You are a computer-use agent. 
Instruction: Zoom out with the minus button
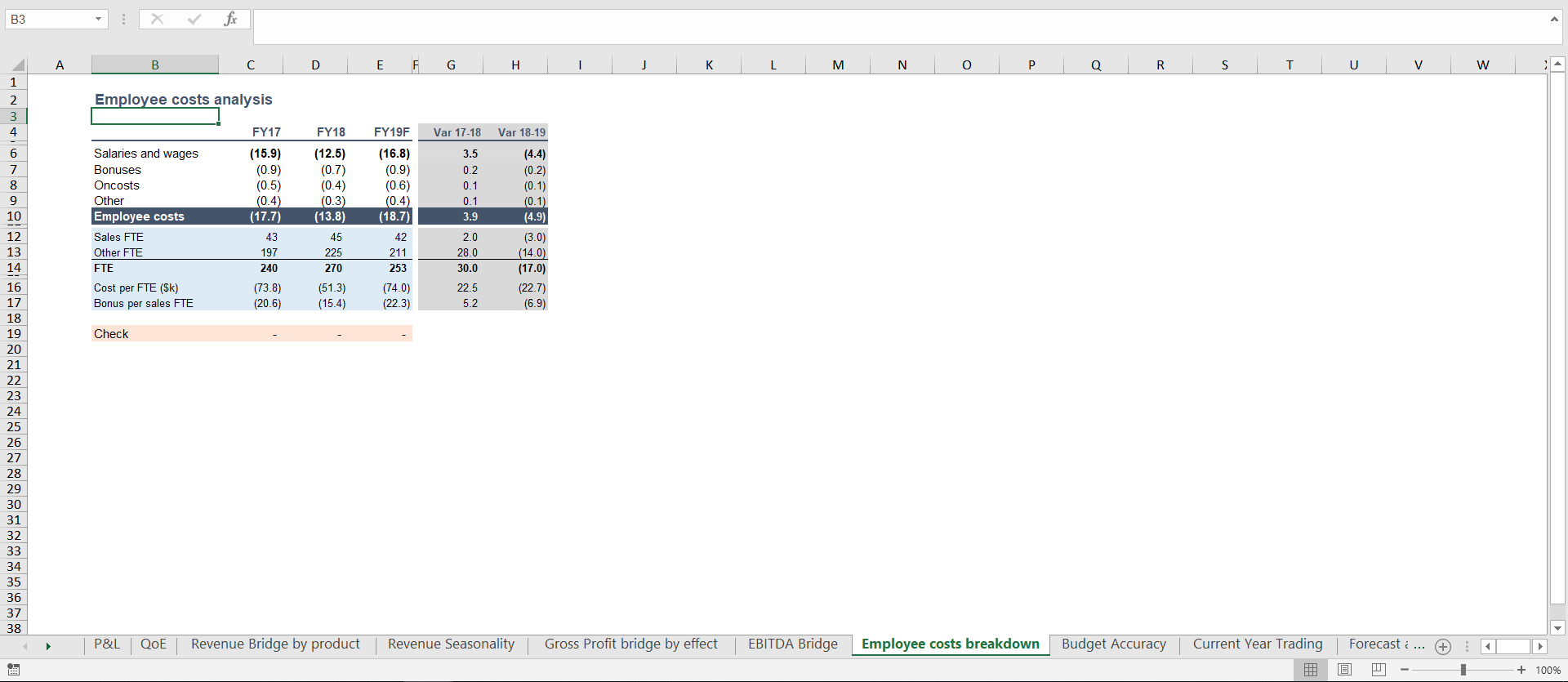pos(1404,670)
